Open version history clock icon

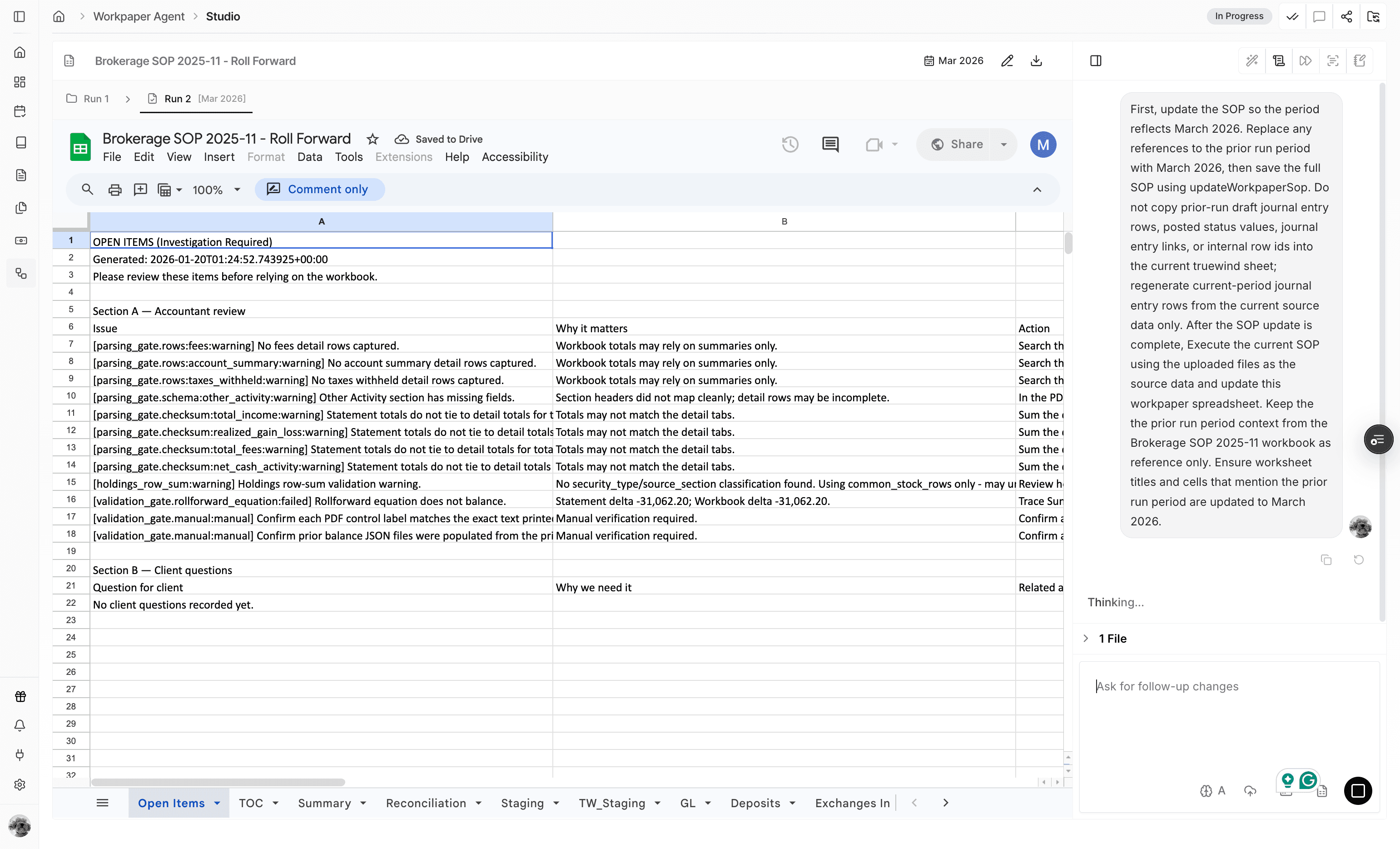pos(790,145)
